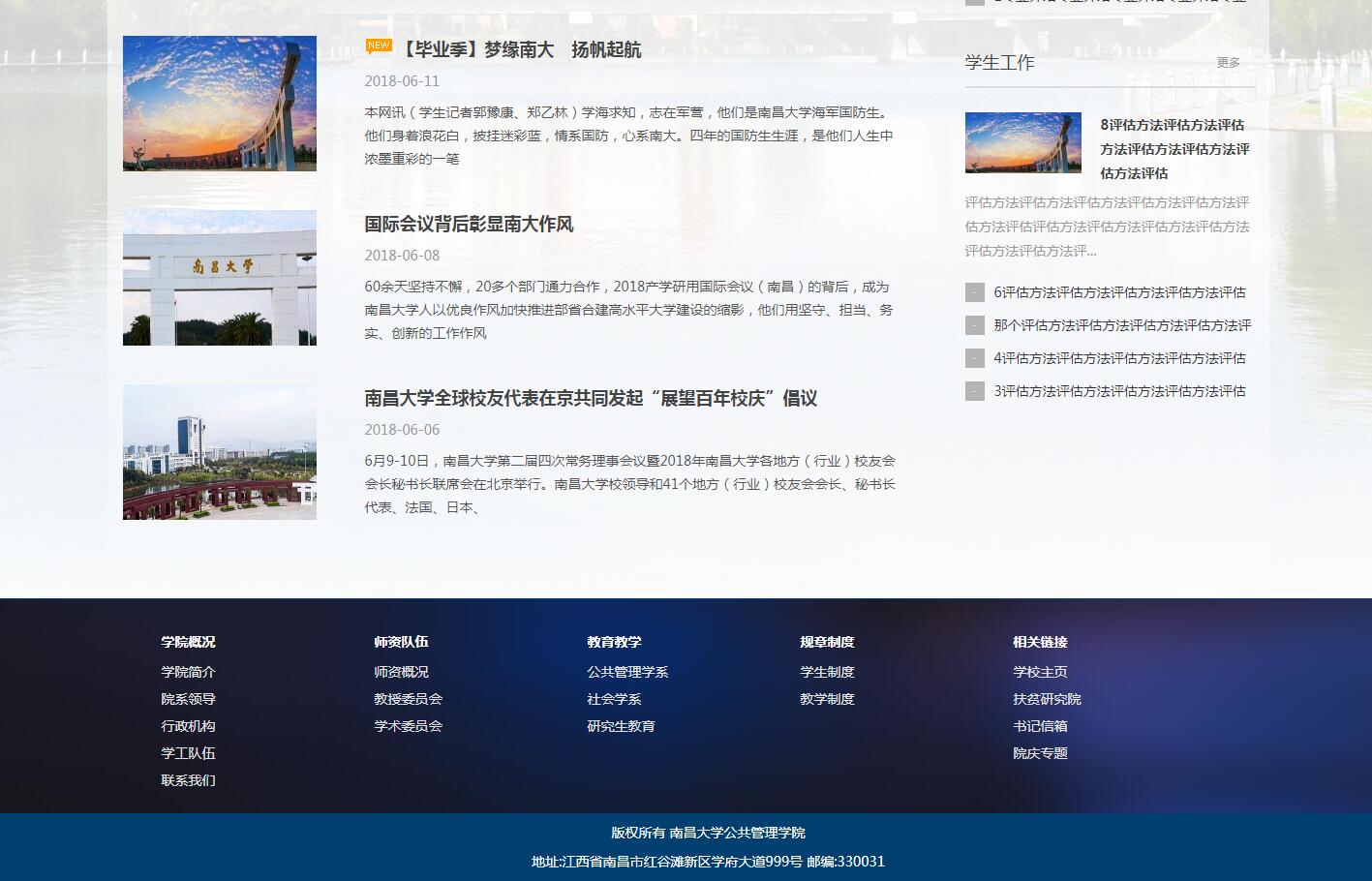This screenshot has height=881, width=1372.
Task: Open 学院简介 footer link
Action: click(188, 672)
